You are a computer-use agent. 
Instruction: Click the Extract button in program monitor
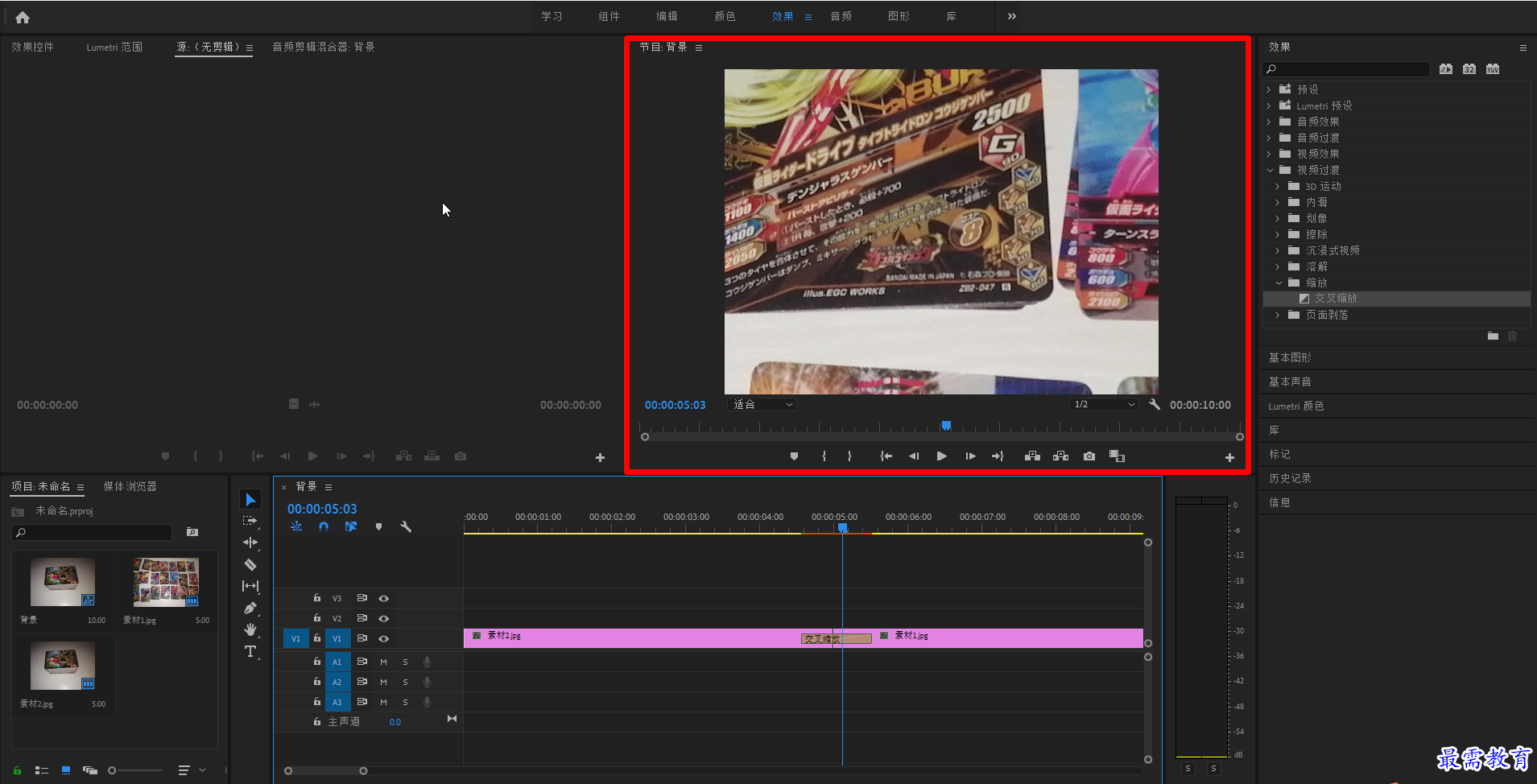click(1060, 456)
